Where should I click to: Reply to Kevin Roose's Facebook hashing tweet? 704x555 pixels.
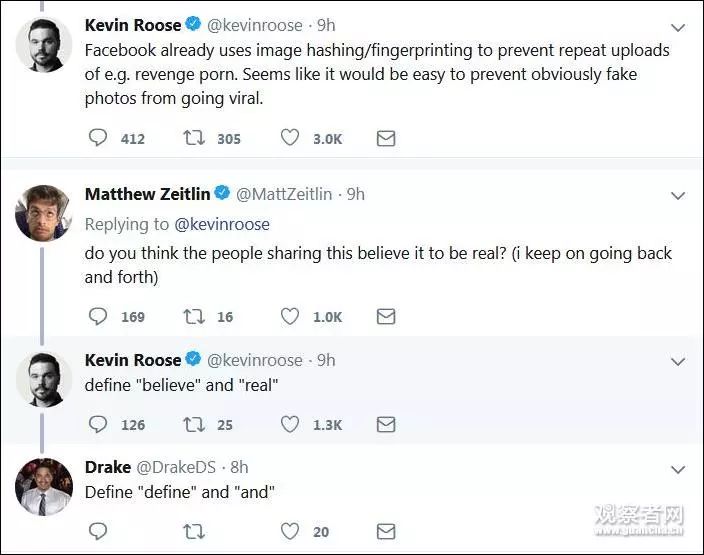point(98,138)
